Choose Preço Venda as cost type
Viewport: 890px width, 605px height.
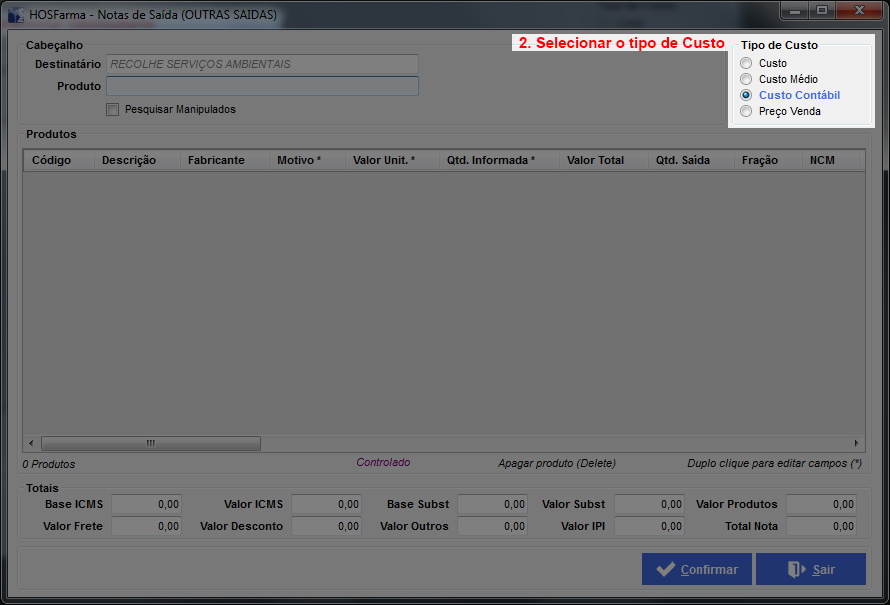point(746,111)
